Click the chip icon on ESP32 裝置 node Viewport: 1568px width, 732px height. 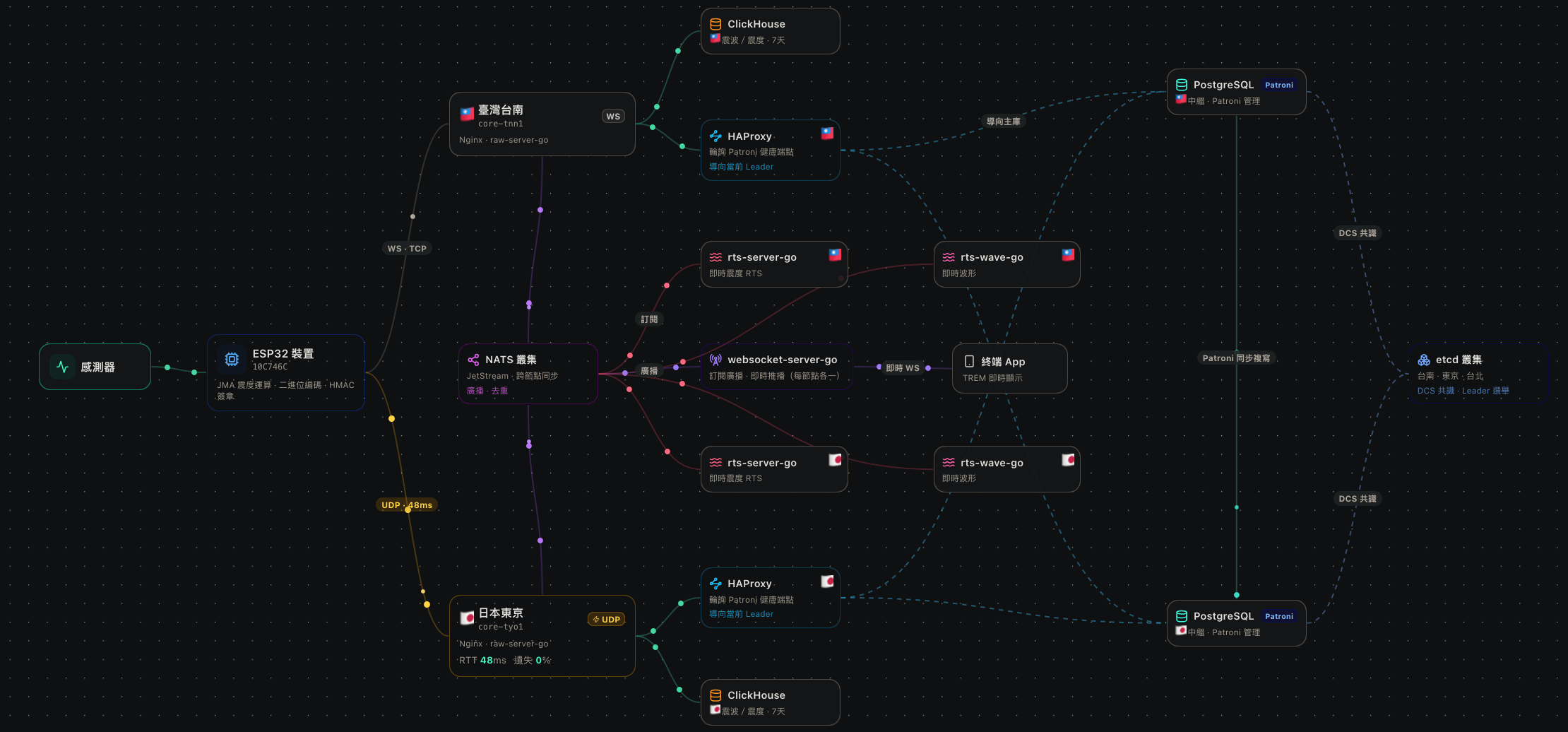coord(232,359)
